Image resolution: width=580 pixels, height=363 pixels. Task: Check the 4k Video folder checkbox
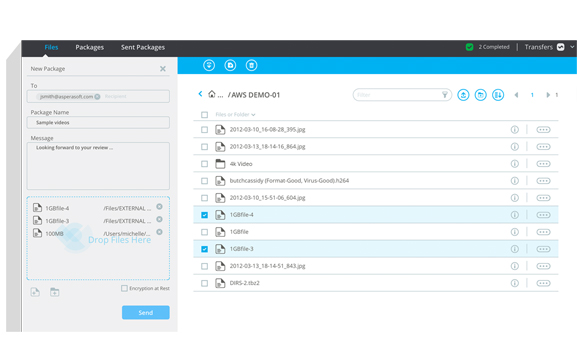pyautogui.click(x=204, y=164)
